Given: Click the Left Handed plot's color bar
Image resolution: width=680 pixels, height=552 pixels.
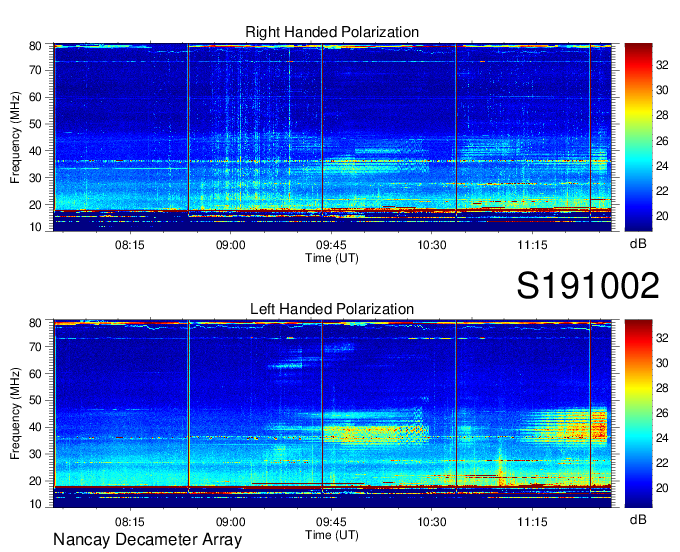Looking at the screenshot, I should point(638,414).
